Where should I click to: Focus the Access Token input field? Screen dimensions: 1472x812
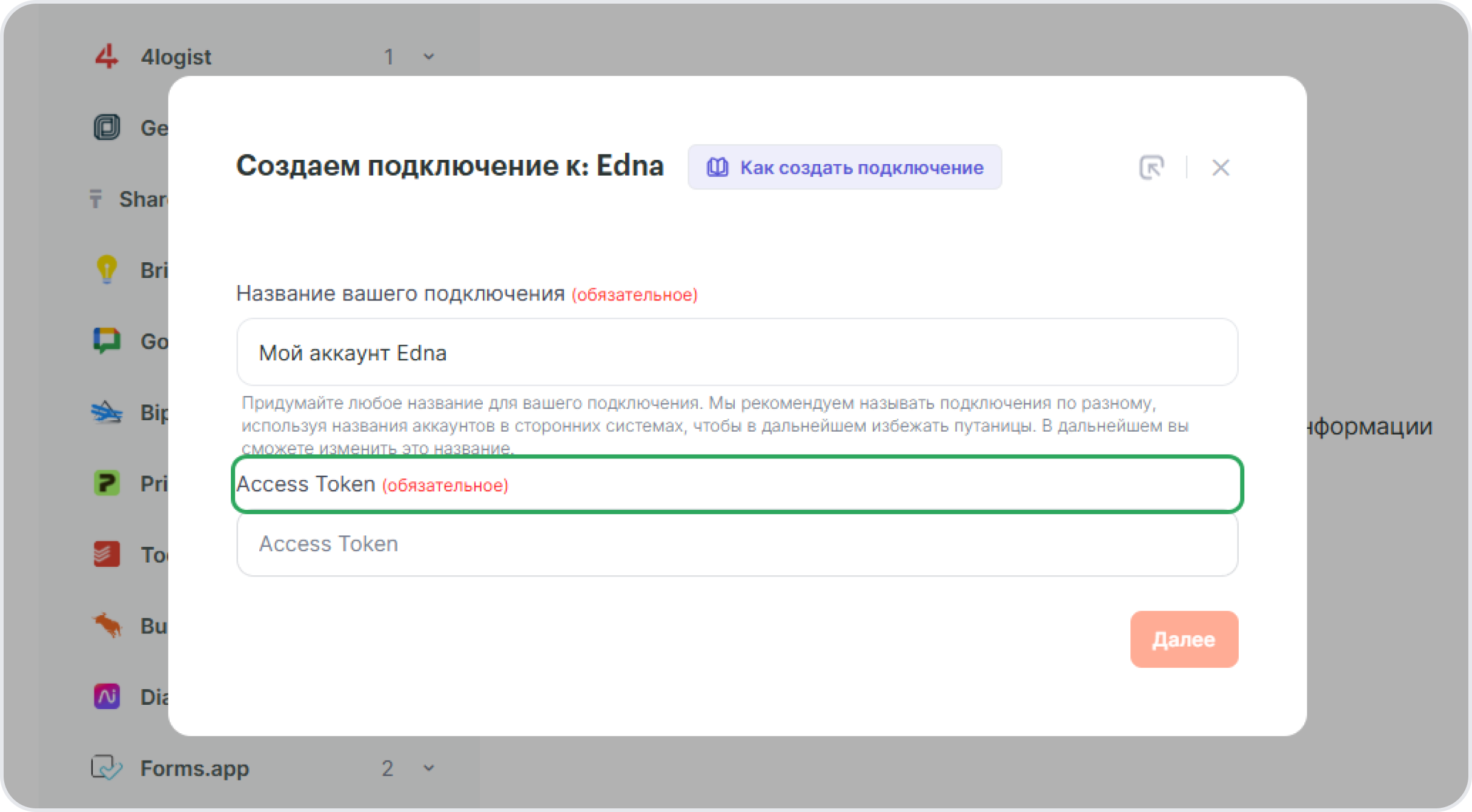point(737,544)
